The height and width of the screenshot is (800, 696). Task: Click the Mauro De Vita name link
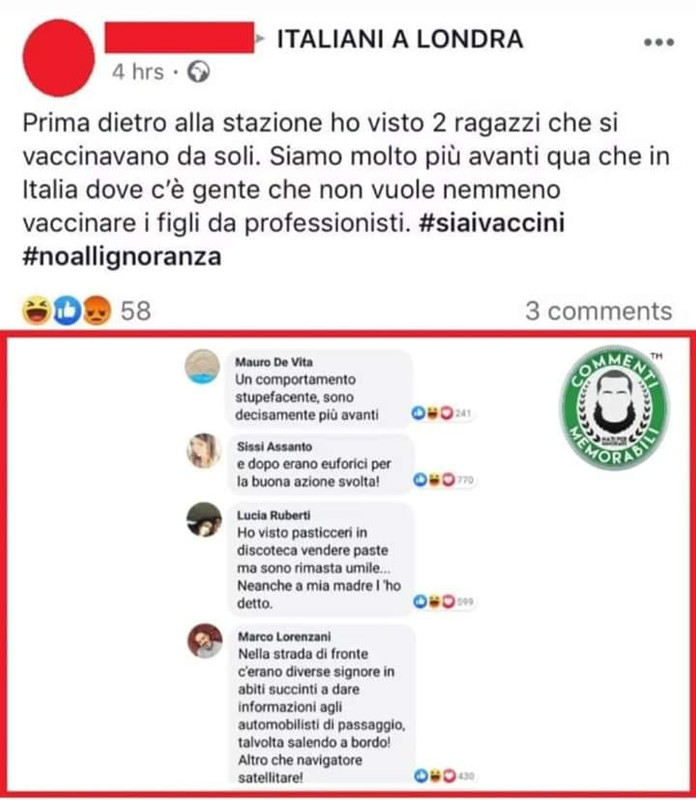(274, 362)
